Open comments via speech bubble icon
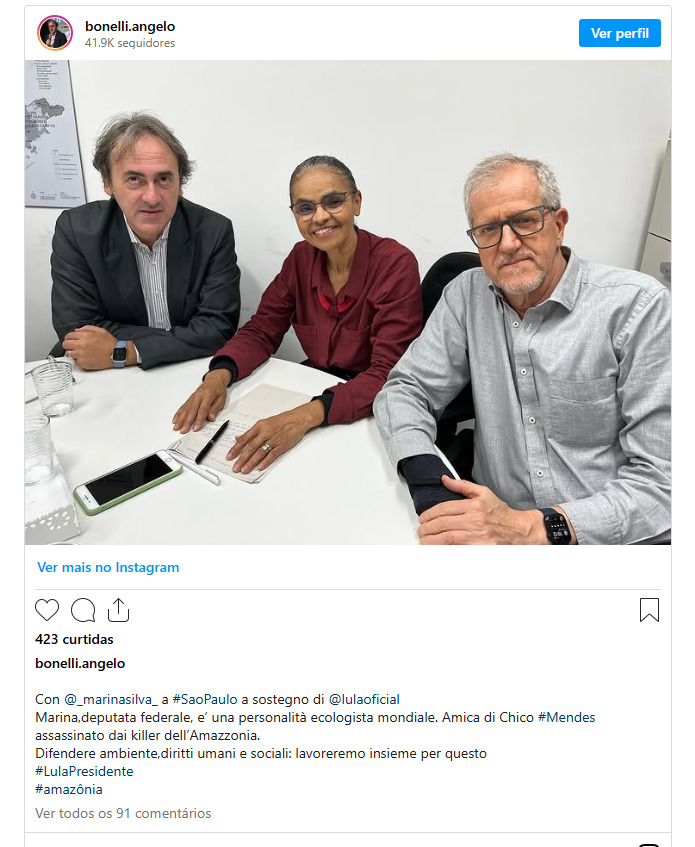The height and width of the screenshot is (847, 695). pos(83,610)
